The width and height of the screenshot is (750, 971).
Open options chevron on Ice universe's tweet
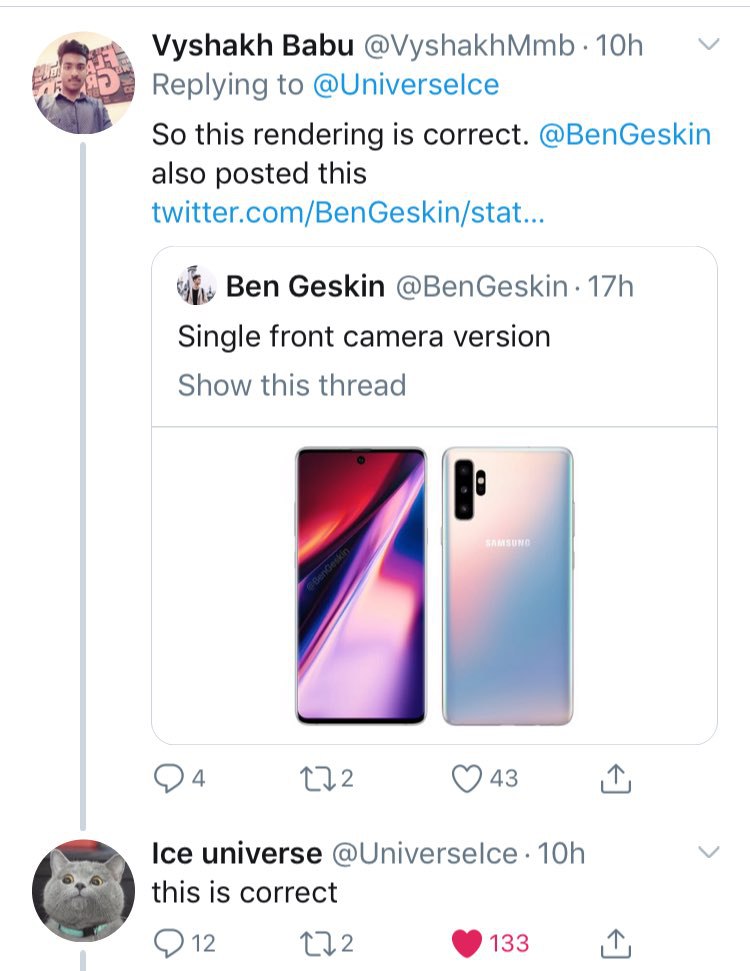point(709,851)
